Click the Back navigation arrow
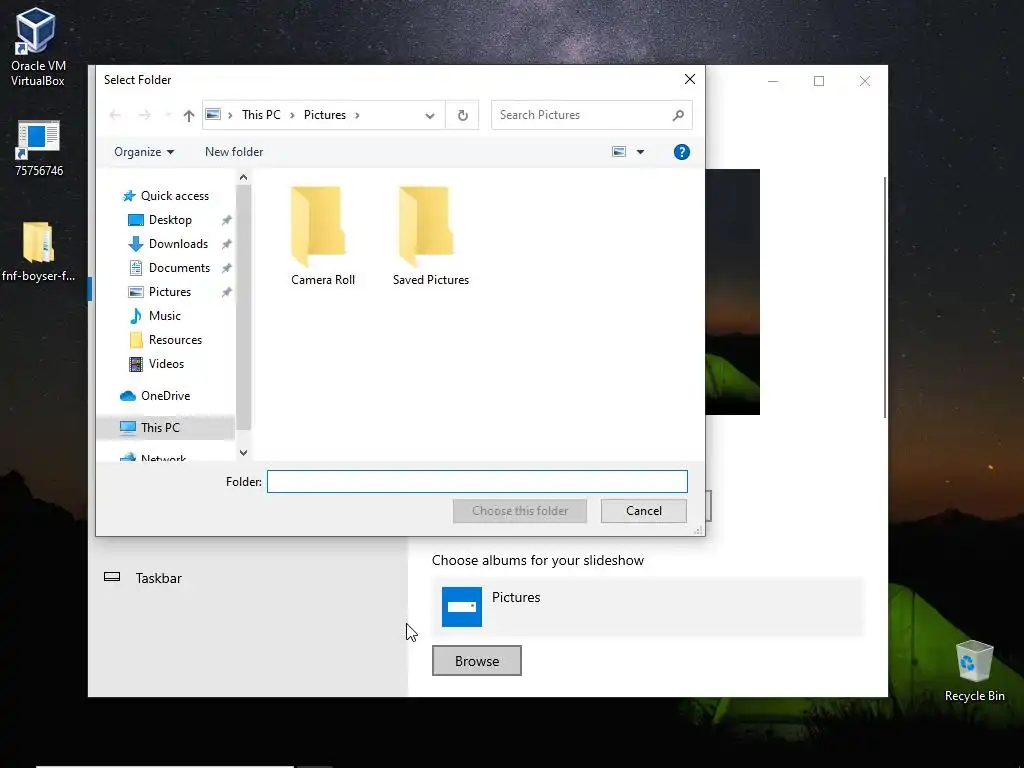The image size is (1024, 768). point(115,116)
